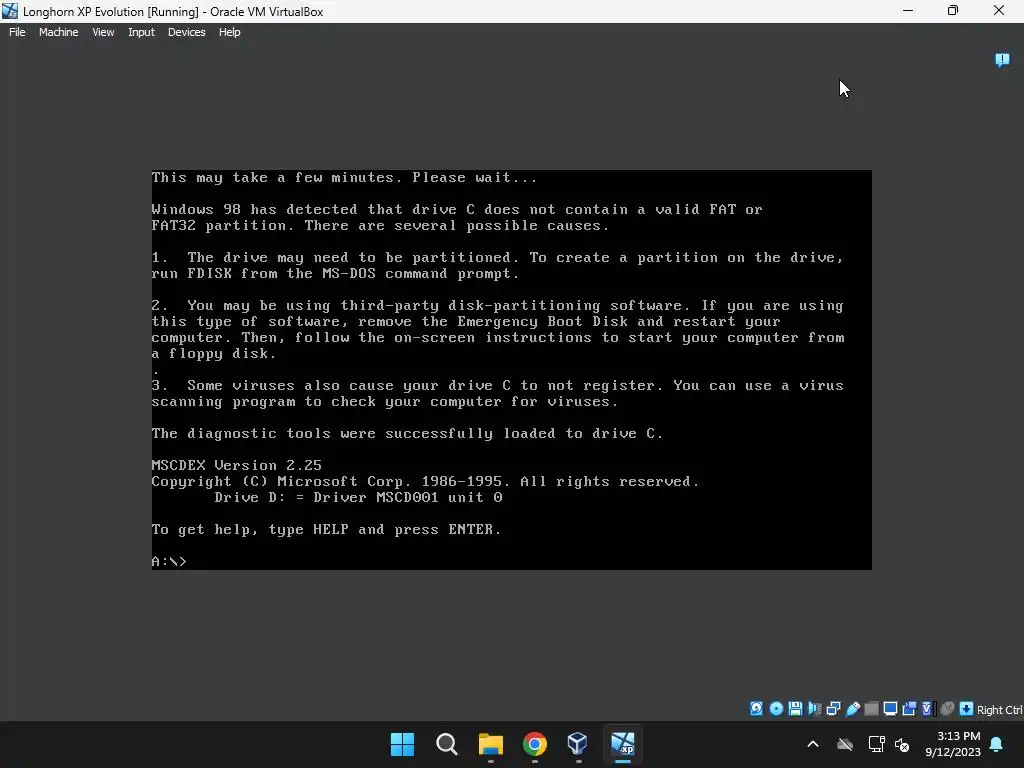Image resolution: width=1024 pixels, height=768 pixels.
Task: Click the virtualization features V indicator
Action: pyautogui.click(x=927, y=709)
